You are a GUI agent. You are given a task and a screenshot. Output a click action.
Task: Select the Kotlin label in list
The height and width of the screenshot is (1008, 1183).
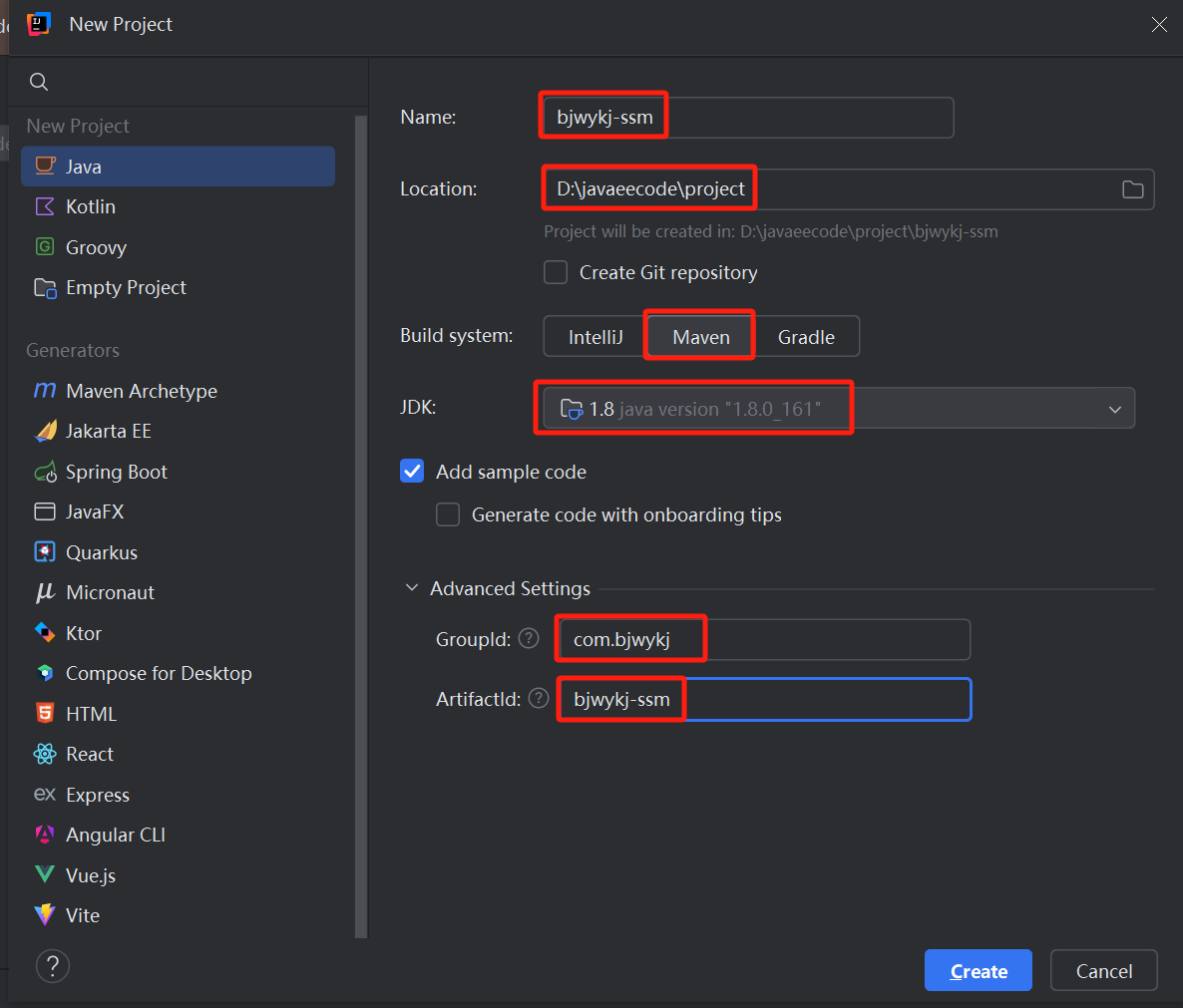pyautogui.click(x=91, y=206)
